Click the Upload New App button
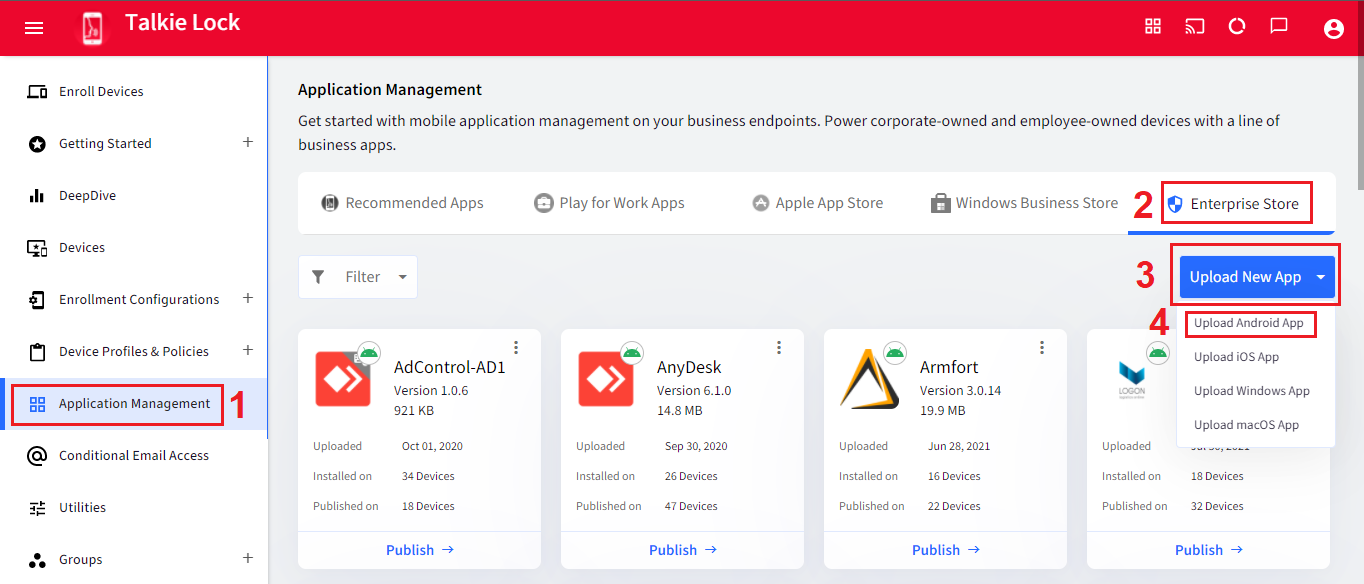 tap(1257, 277)
